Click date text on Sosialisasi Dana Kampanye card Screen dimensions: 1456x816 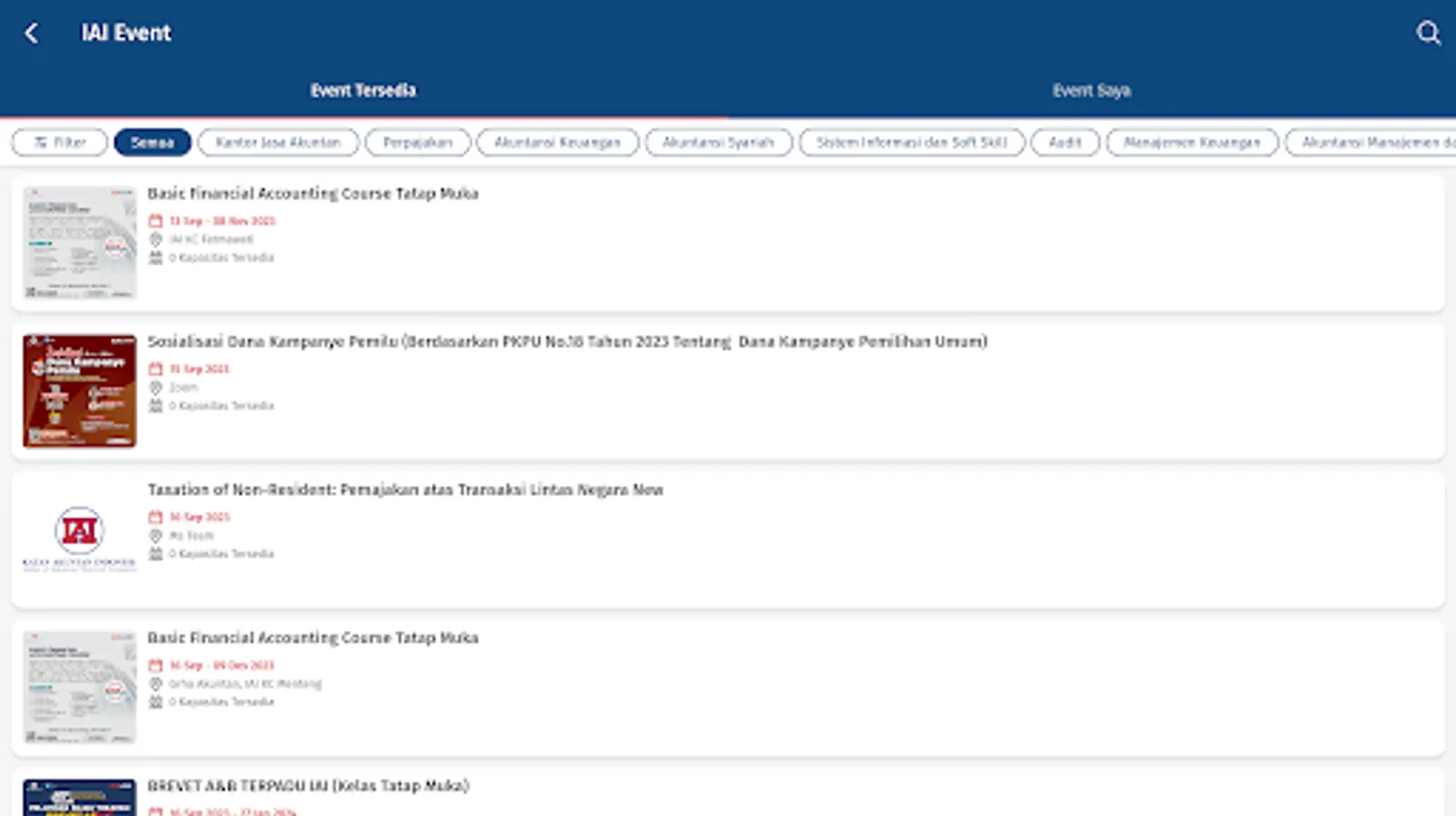pyautogui.click(x=199, y=369)
